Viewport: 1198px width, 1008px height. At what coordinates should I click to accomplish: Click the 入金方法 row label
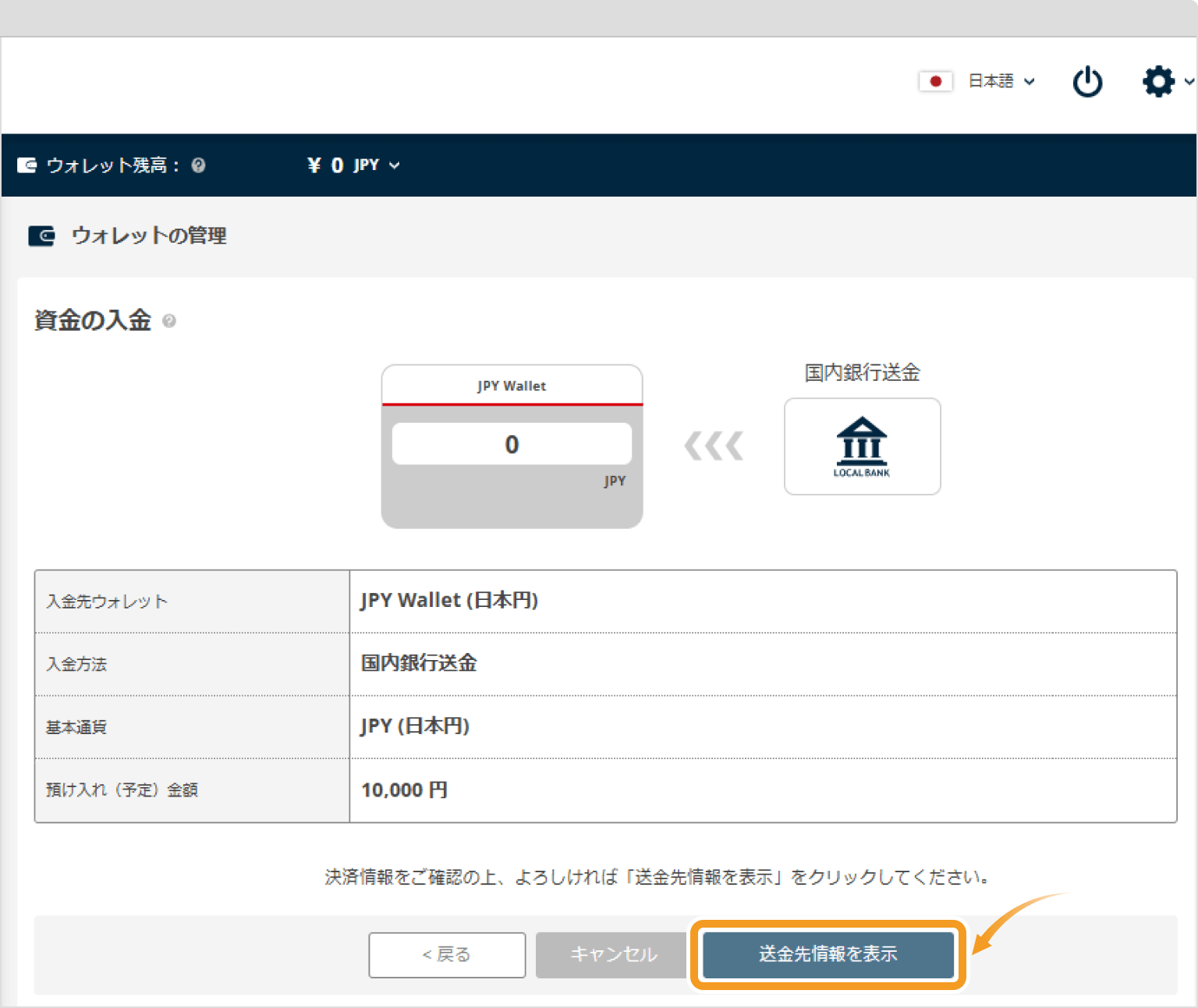pyautogui.click(x=76, y=665)
